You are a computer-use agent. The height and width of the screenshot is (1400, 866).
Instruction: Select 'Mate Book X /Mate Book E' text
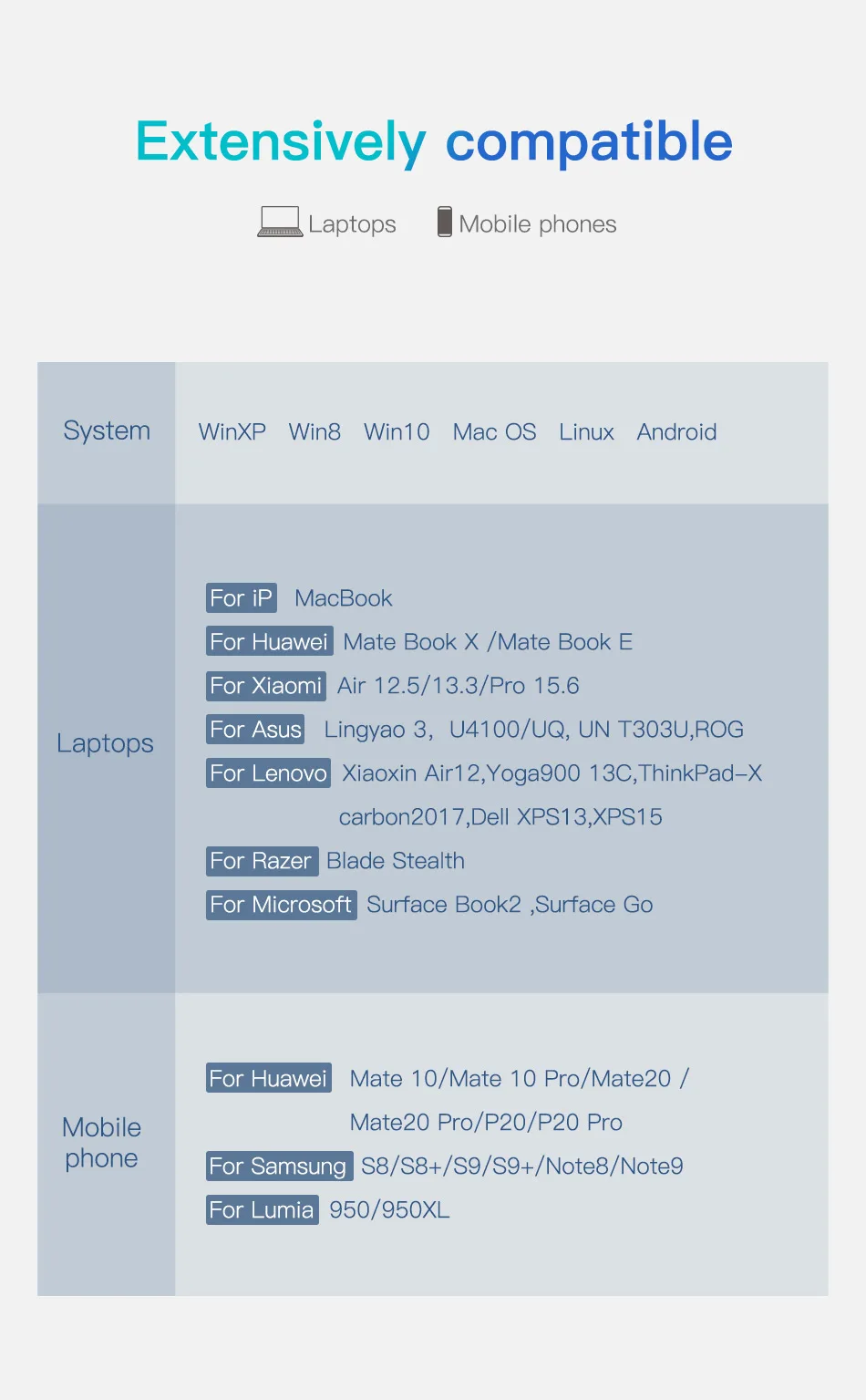pos(488,642)
